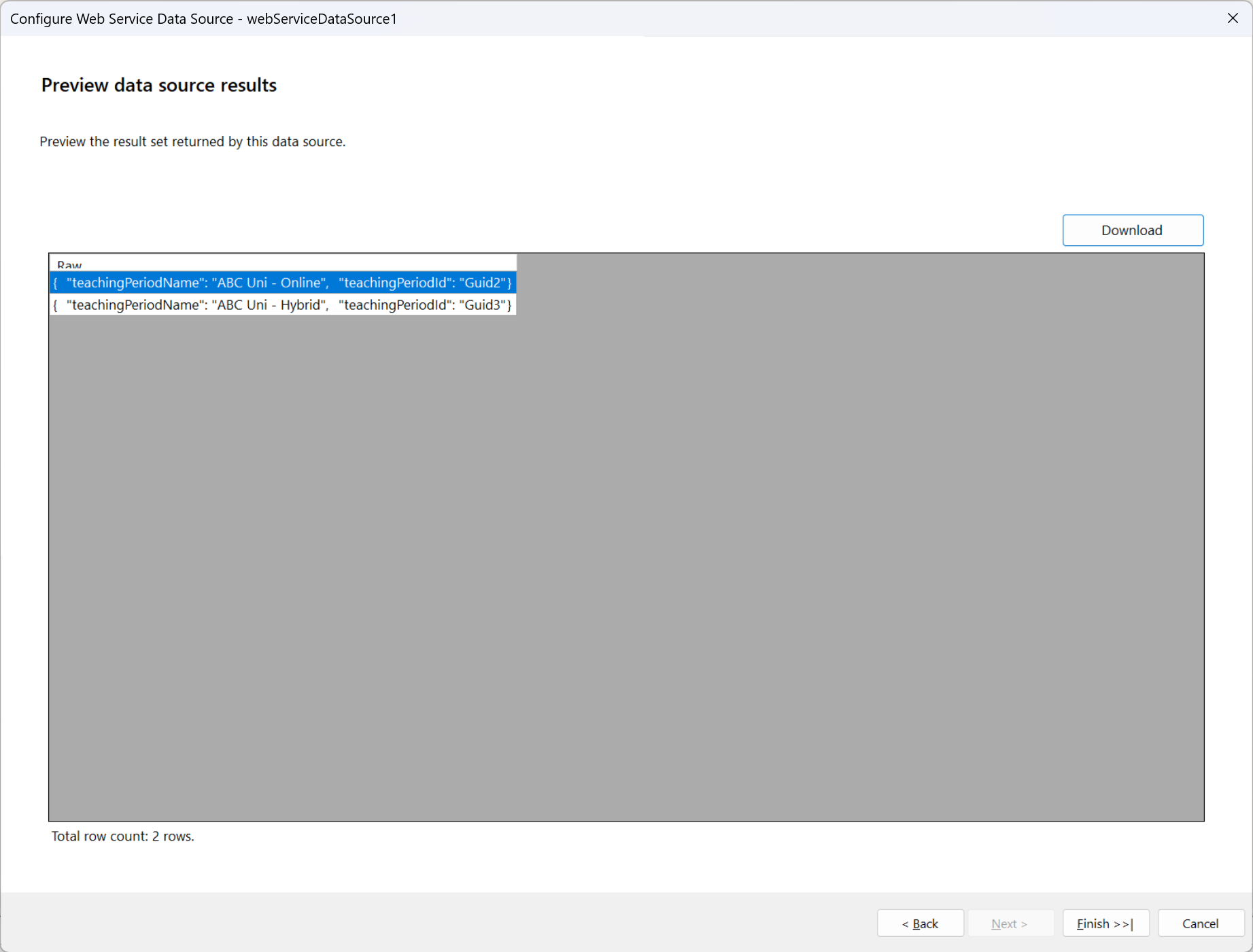Cancel the data source configuration

pos(1200,923)
